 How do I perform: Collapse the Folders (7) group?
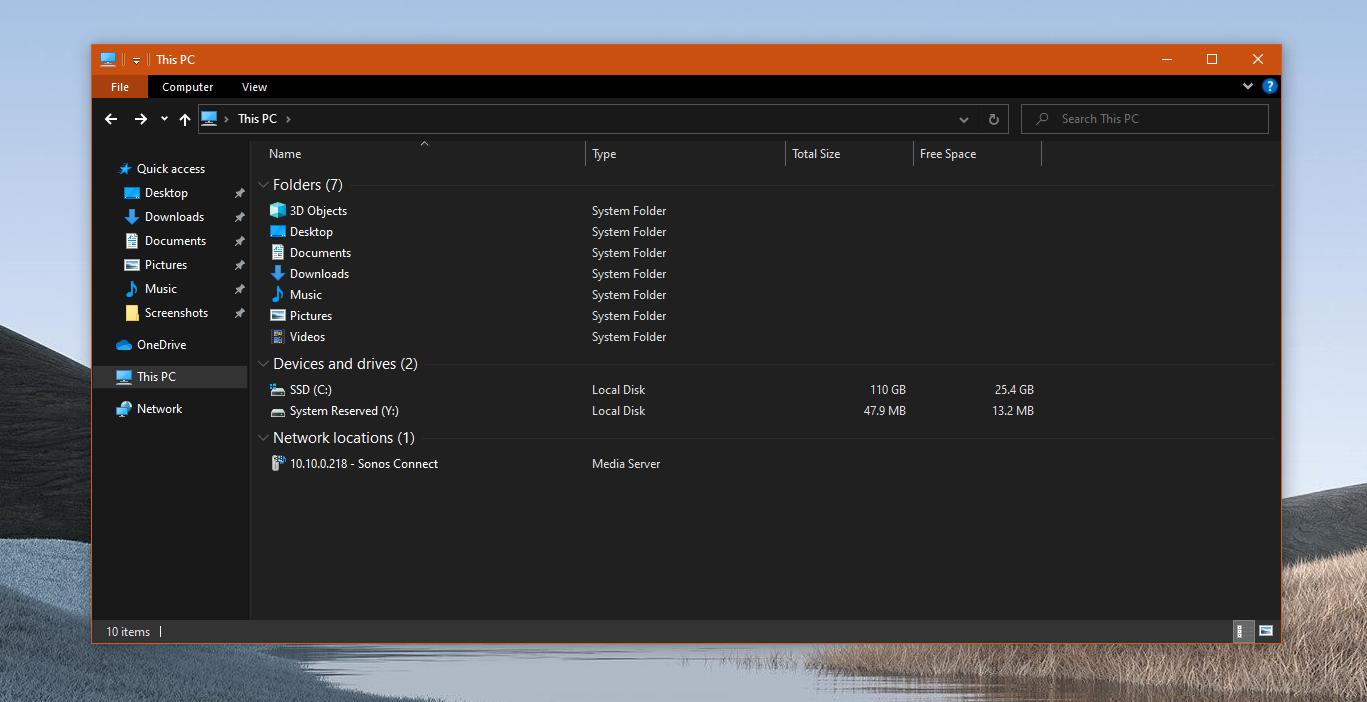coord(263,185)
